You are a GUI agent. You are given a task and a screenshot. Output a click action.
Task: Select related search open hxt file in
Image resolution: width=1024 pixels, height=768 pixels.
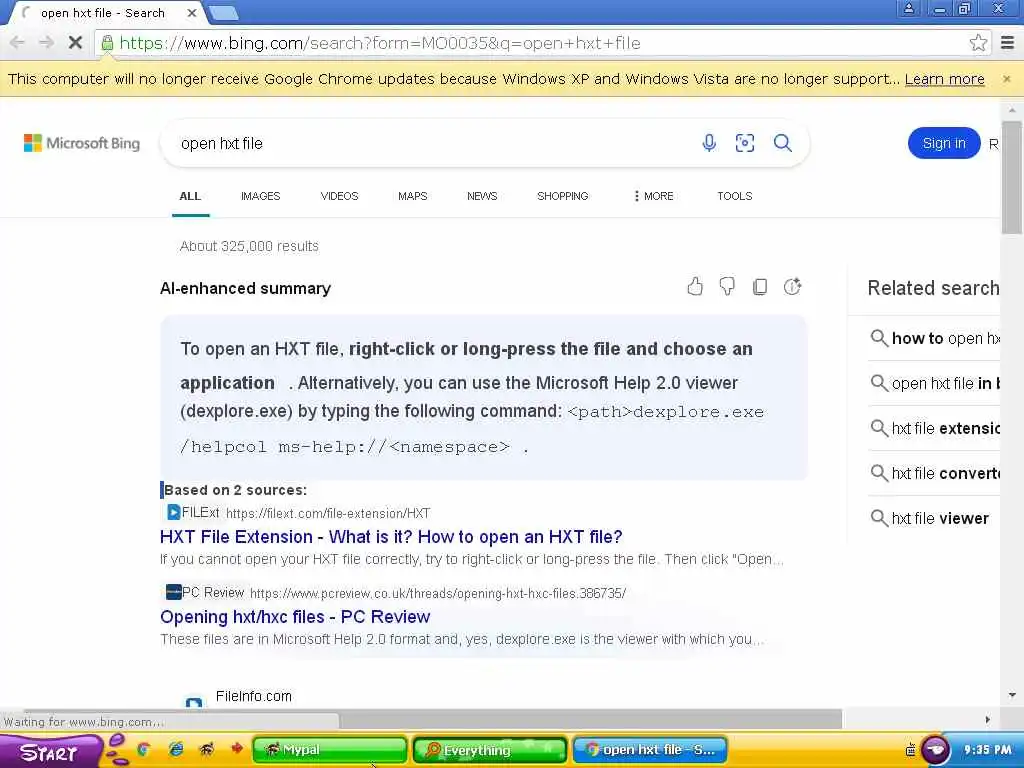935,383
